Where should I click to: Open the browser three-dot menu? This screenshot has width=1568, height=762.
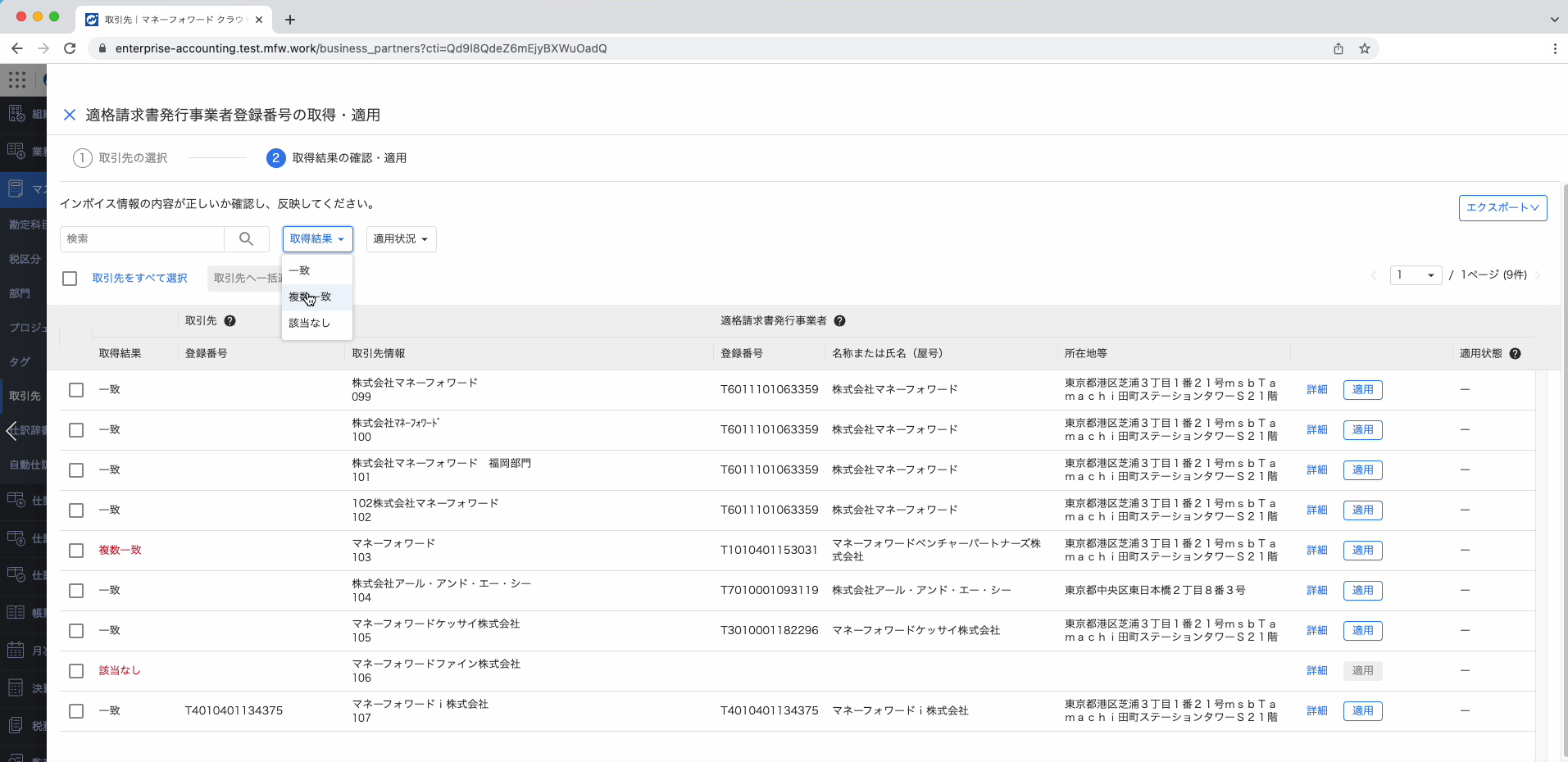(1555, 48)
